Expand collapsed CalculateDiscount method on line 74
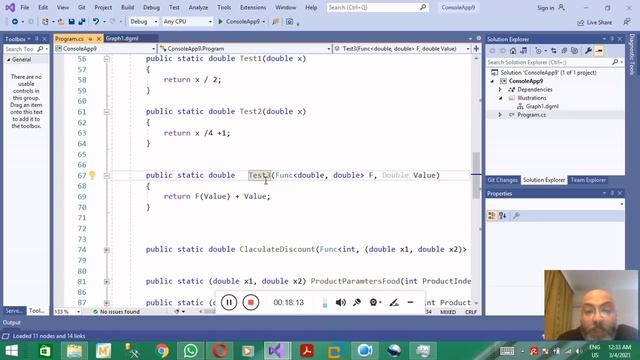Viewport: 640px width, 360px height. tap(107, 250)
